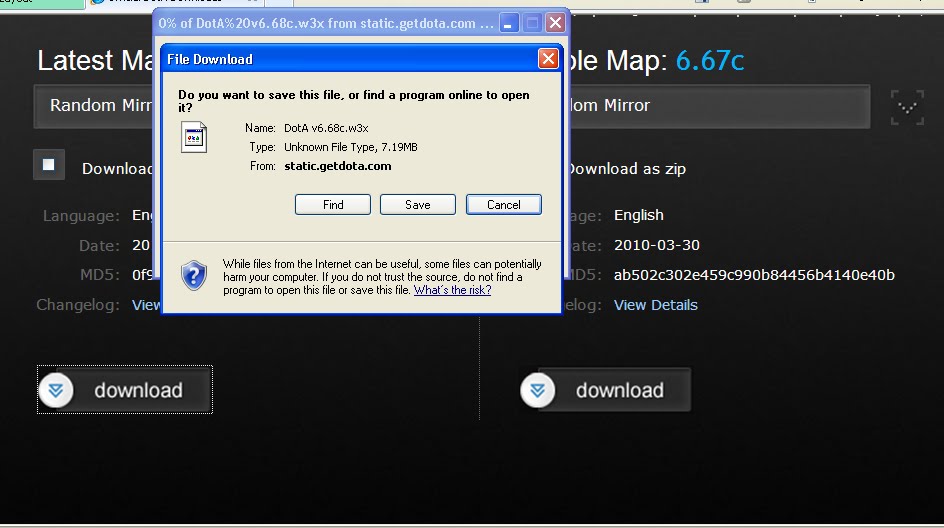Click the security shield help icon

pyautogui.click(x=194, y=276)
